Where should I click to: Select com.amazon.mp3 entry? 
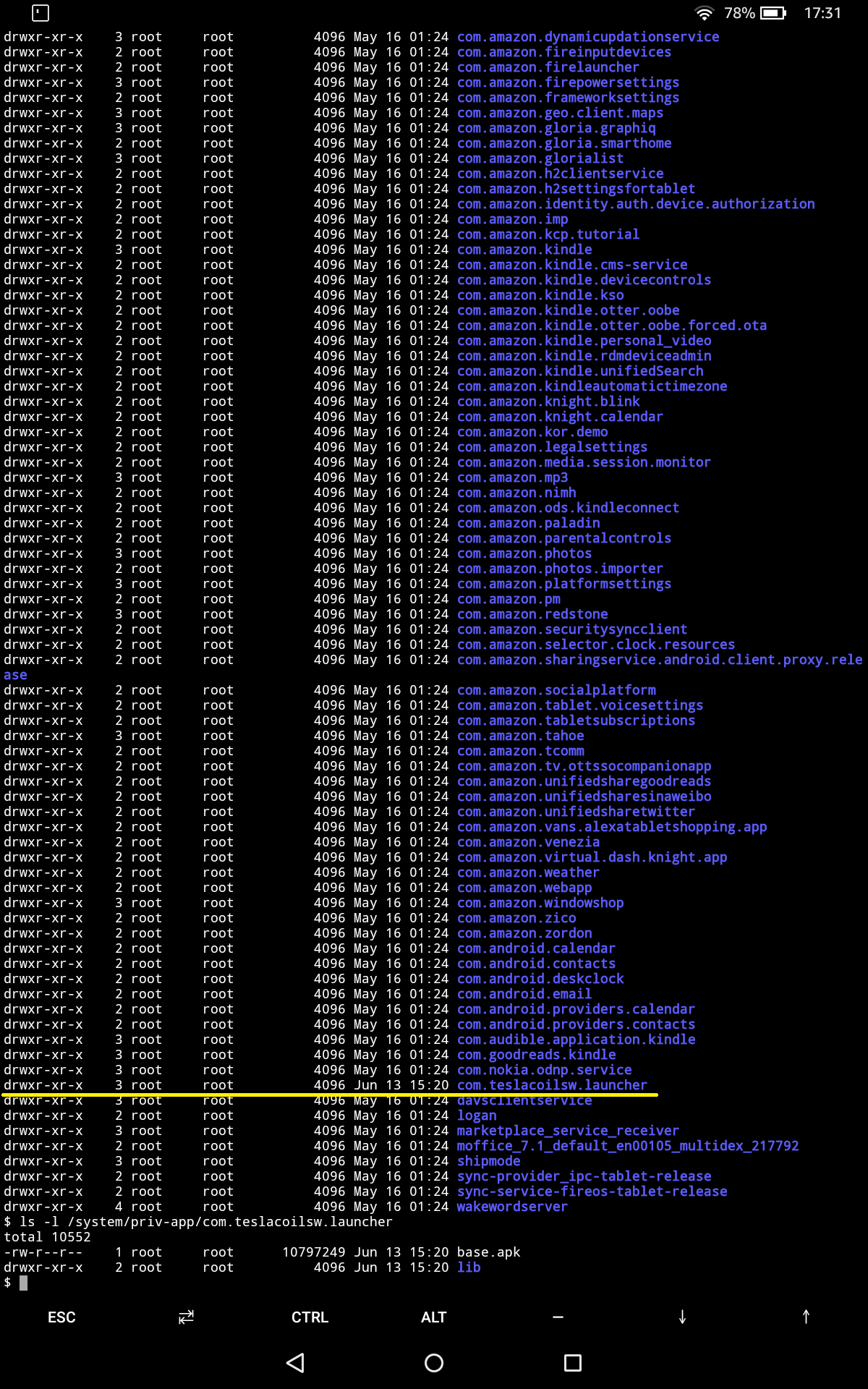512,477
